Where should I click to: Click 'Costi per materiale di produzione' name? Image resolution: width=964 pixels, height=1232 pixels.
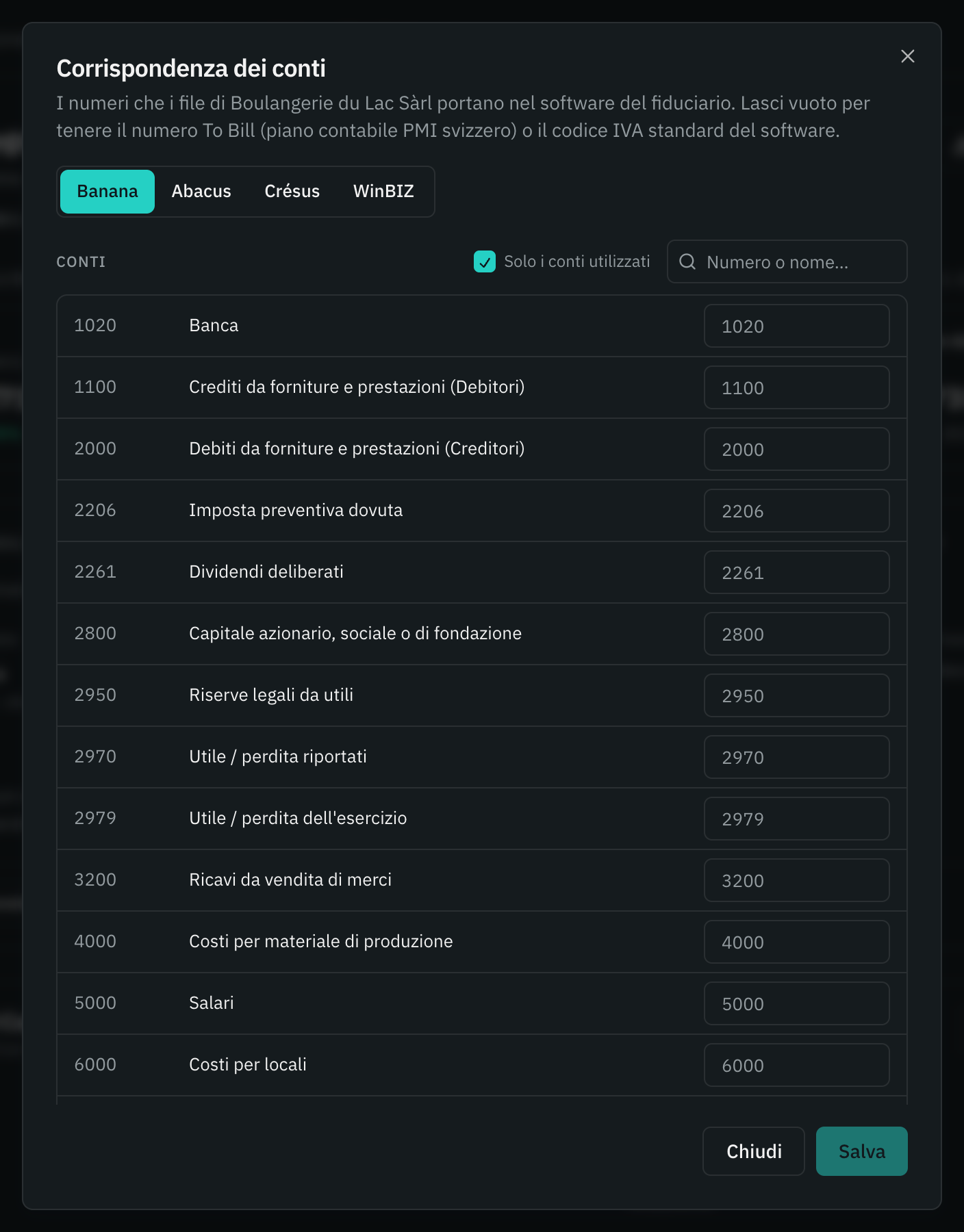point(321,941)
